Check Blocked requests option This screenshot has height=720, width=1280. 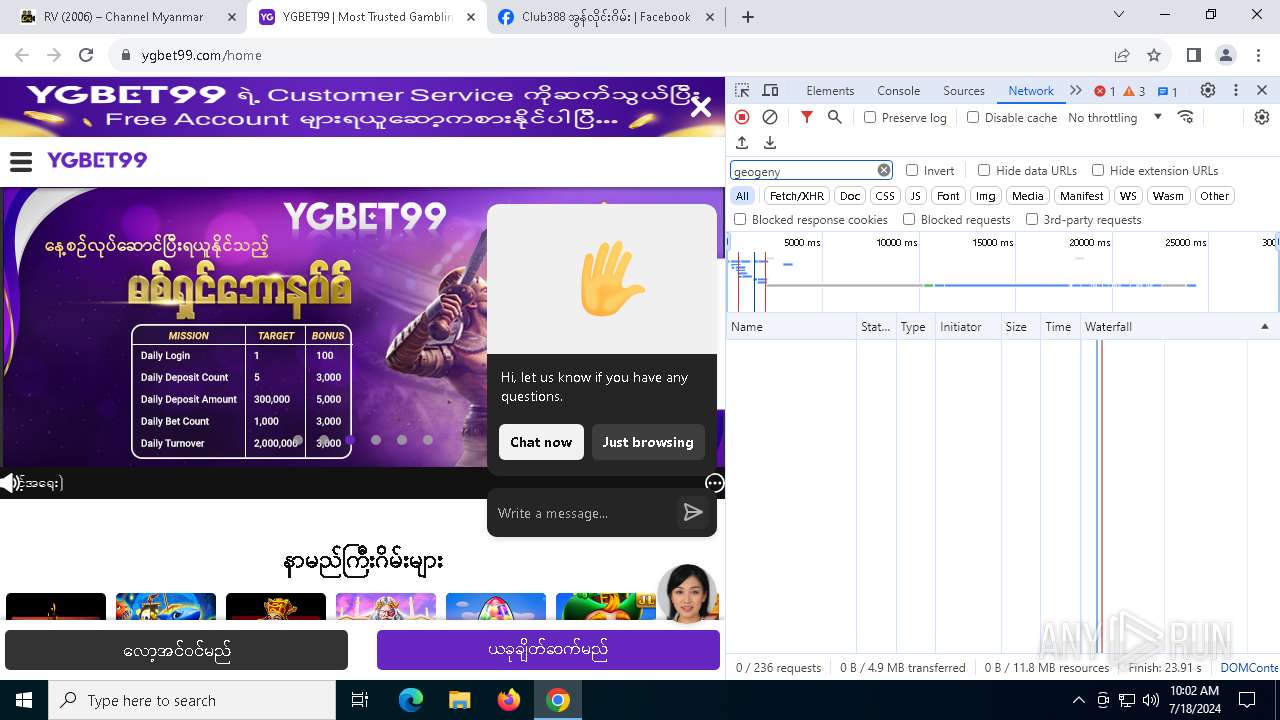pos(909,219)
